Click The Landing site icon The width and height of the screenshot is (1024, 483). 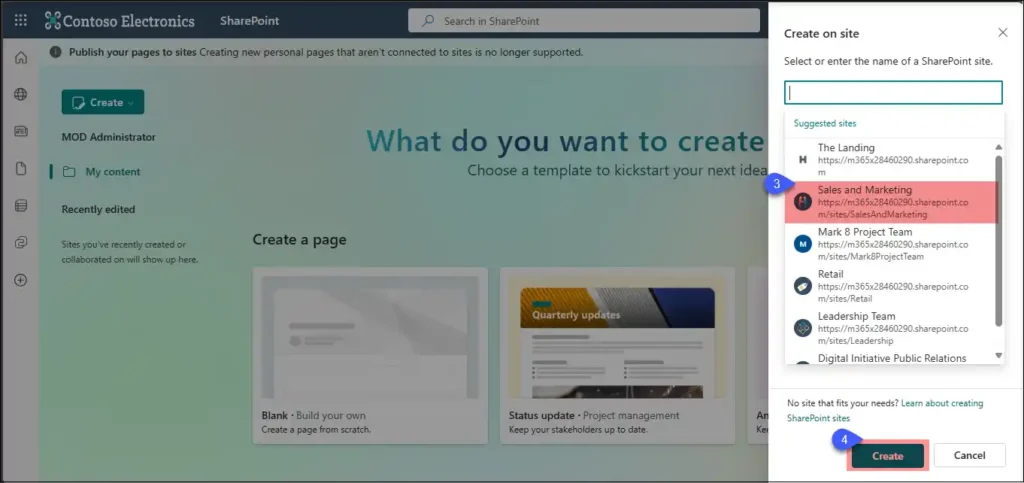[x=803, y=159]
